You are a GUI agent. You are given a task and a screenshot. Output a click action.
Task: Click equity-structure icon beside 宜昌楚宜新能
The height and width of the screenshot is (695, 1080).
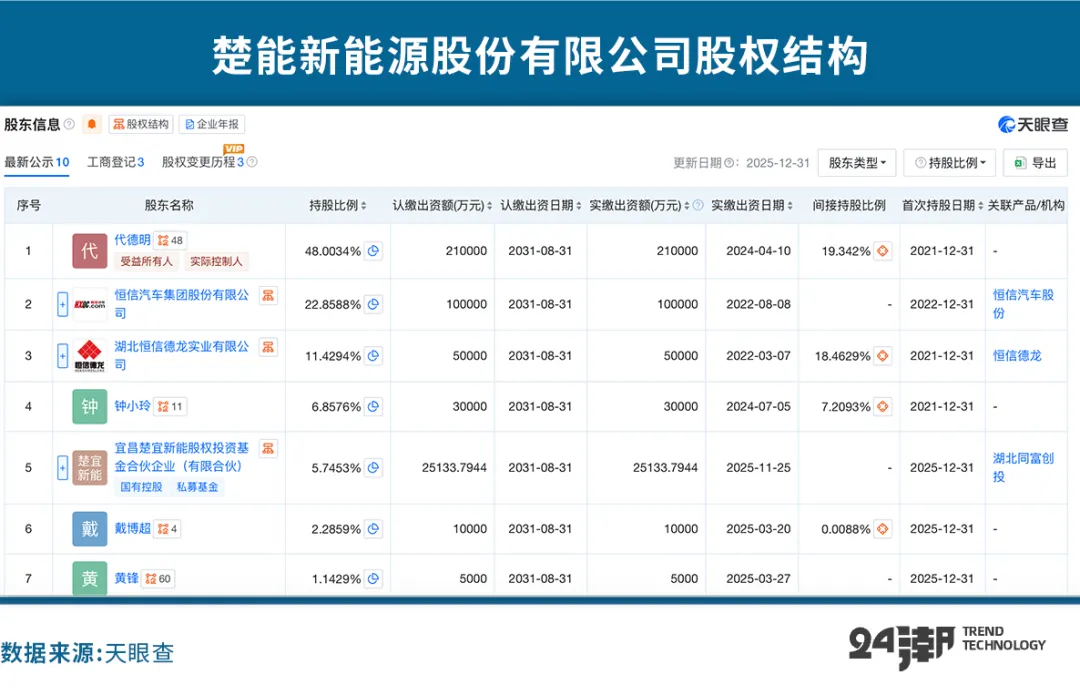tap(268, 448)
